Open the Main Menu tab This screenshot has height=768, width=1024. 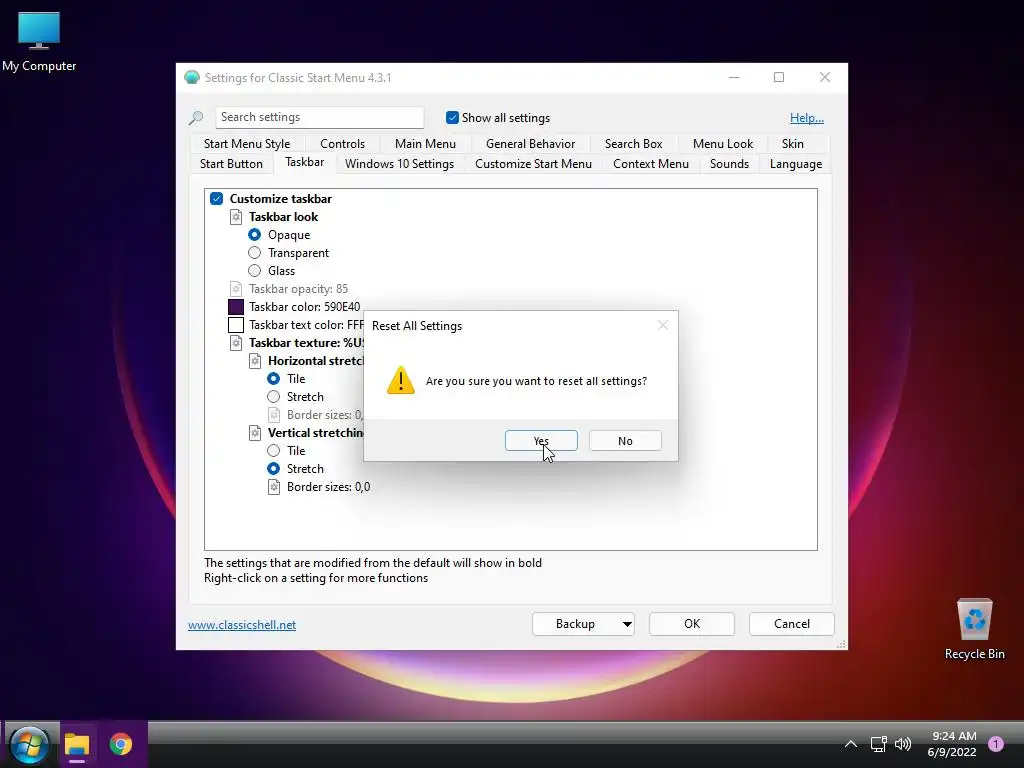(x=425, y=144)
